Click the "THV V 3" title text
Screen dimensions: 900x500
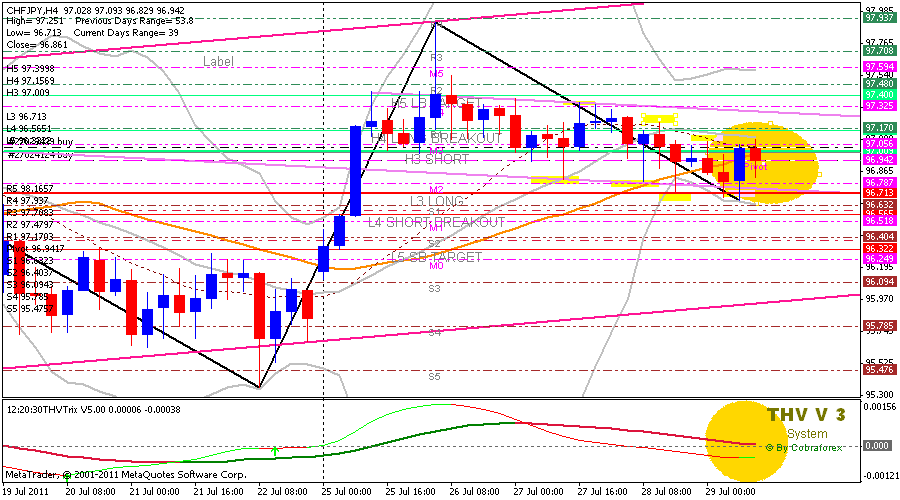click(x=807, y=415)
